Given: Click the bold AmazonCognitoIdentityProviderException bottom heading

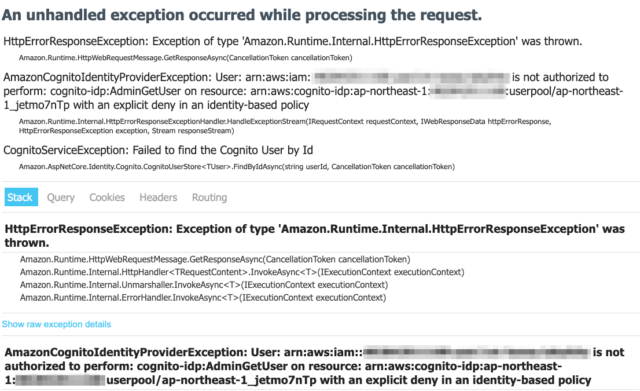Looking at the screenshot, I should point(314,366).
